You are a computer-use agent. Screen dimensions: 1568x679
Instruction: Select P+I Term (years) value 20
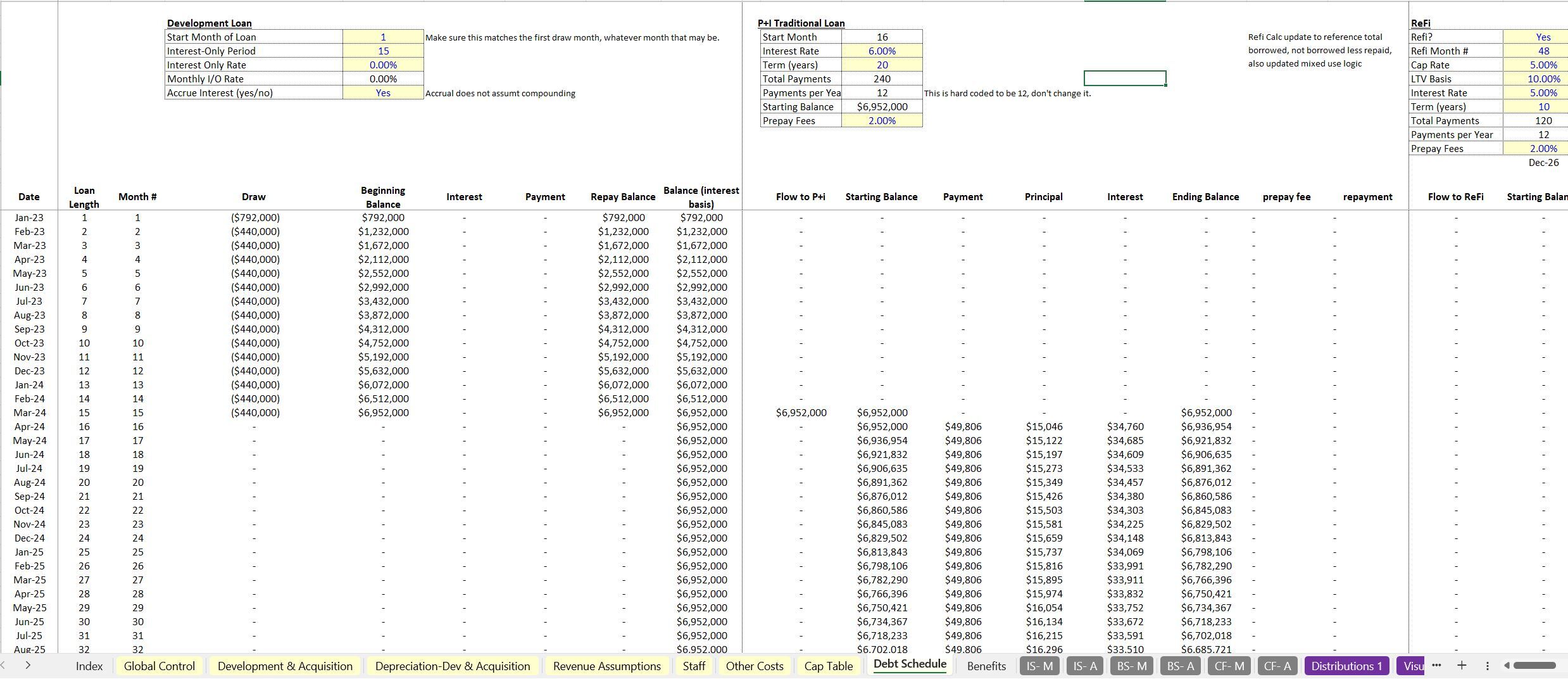[882, 65]
